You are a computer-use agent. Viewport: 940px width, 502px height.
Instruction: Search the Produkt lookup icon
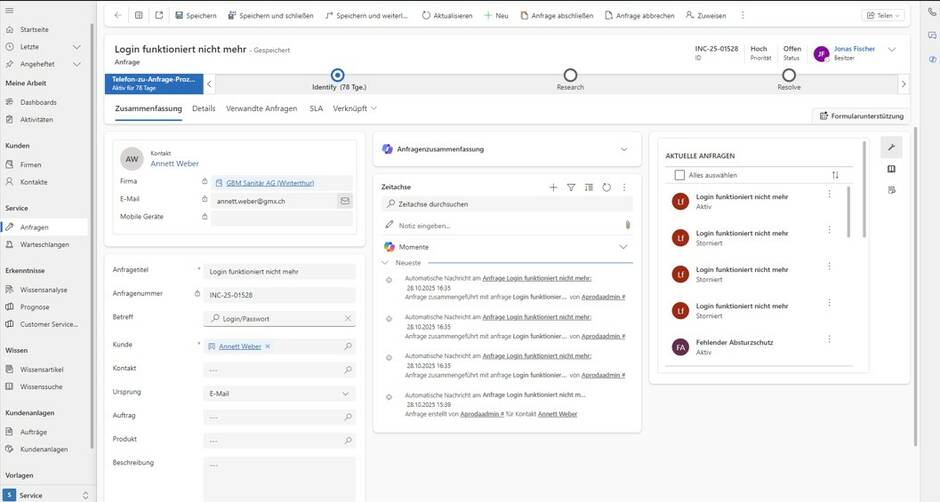(348, 440)
